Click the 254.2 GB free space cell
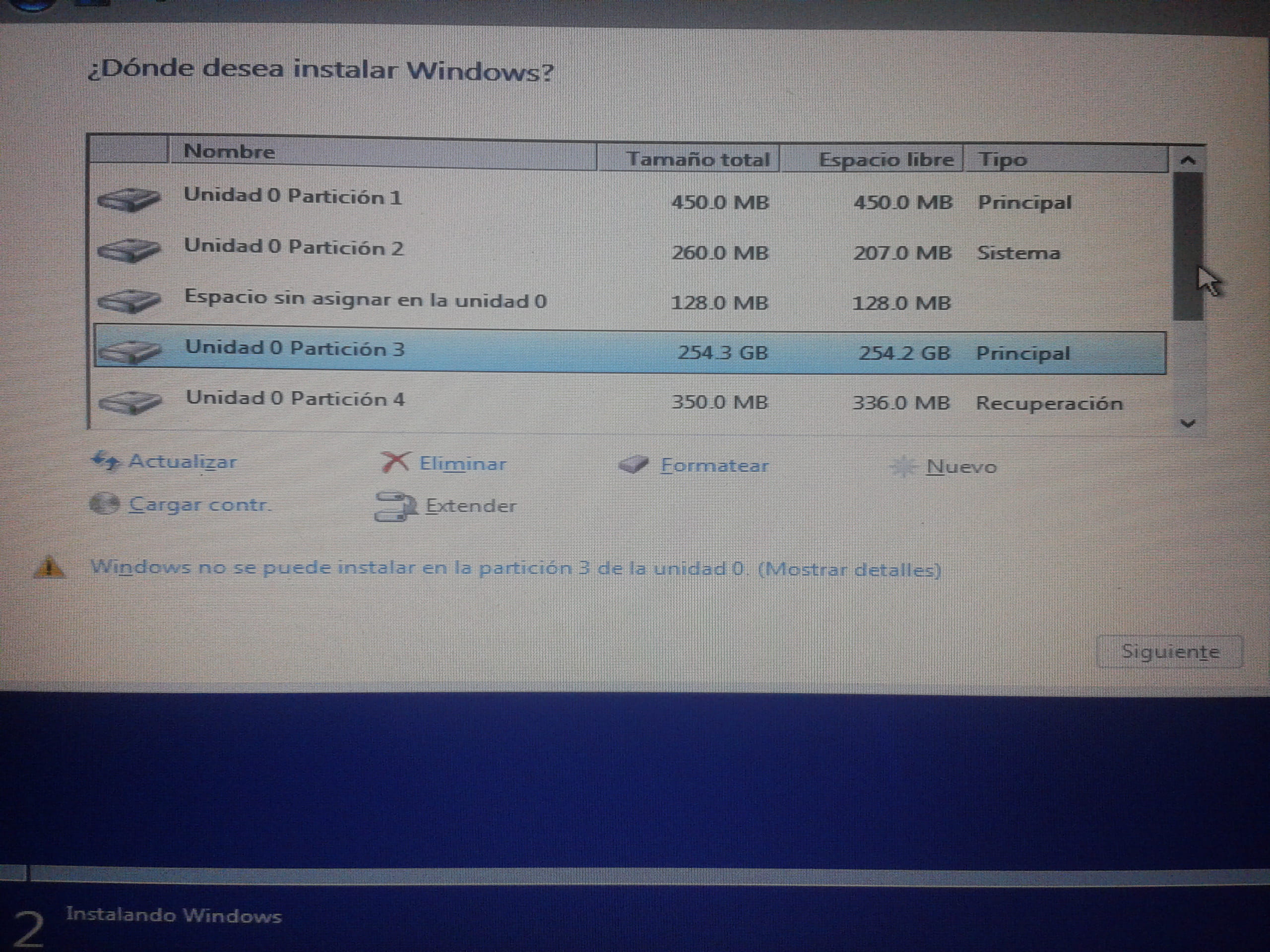Viewport: 1270px width, 952px height. coord(904,353)
